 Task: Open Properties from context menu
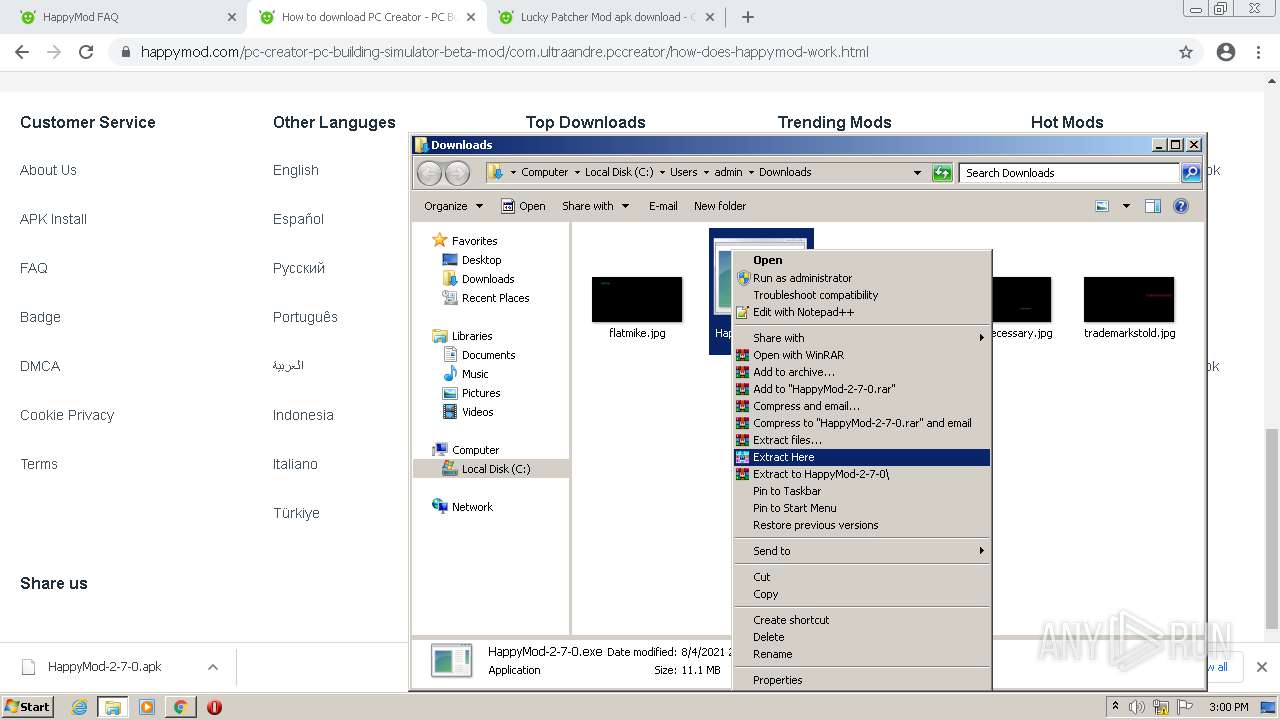click(862, 680)
